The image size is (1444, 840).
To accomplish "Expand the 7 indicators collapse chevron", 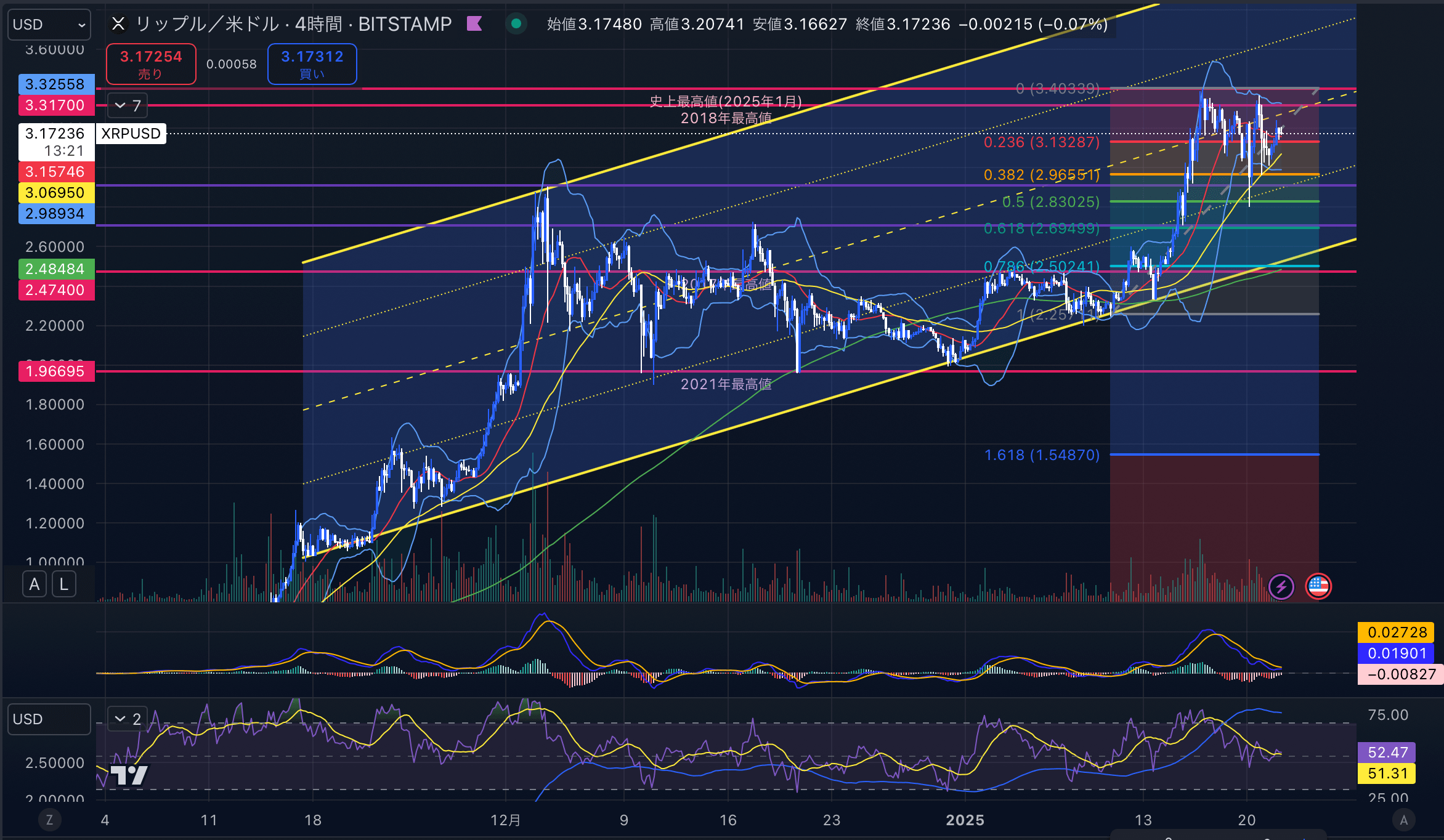I will [128, 105].
